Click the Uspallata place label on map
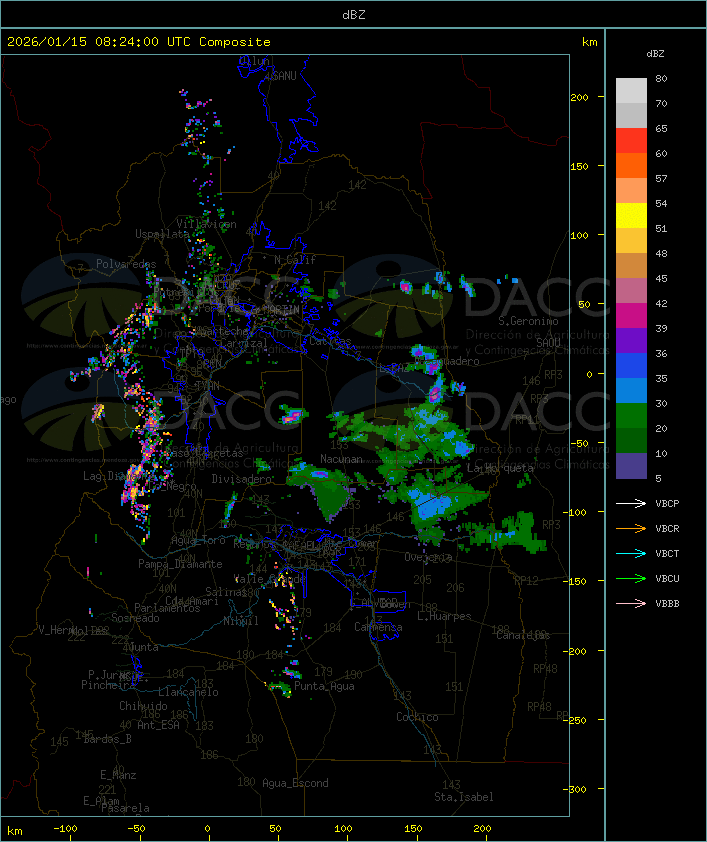 (160, 233)
